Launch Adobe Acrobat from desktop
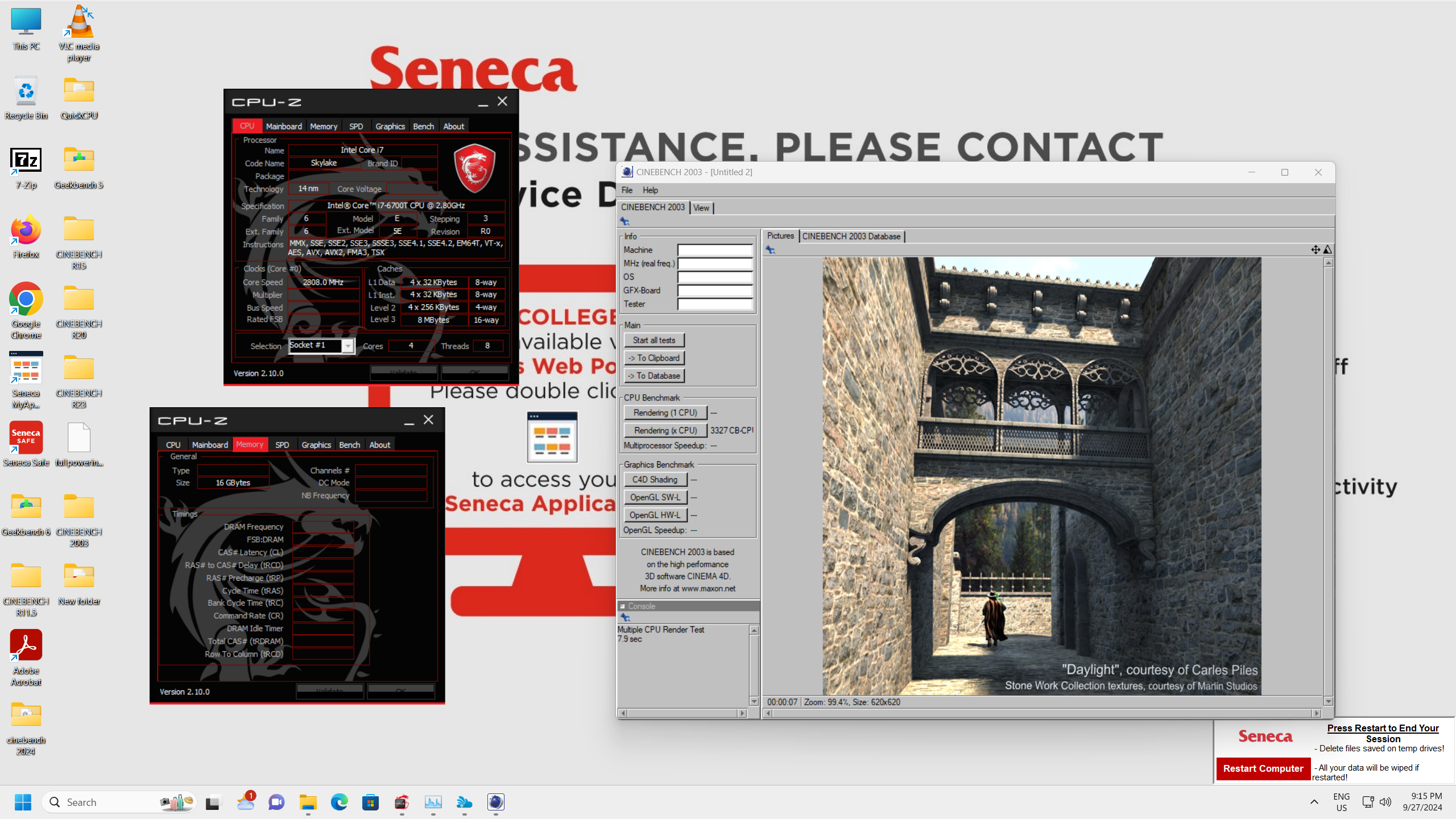The image size is (1456, 819). tap(26, 657)
